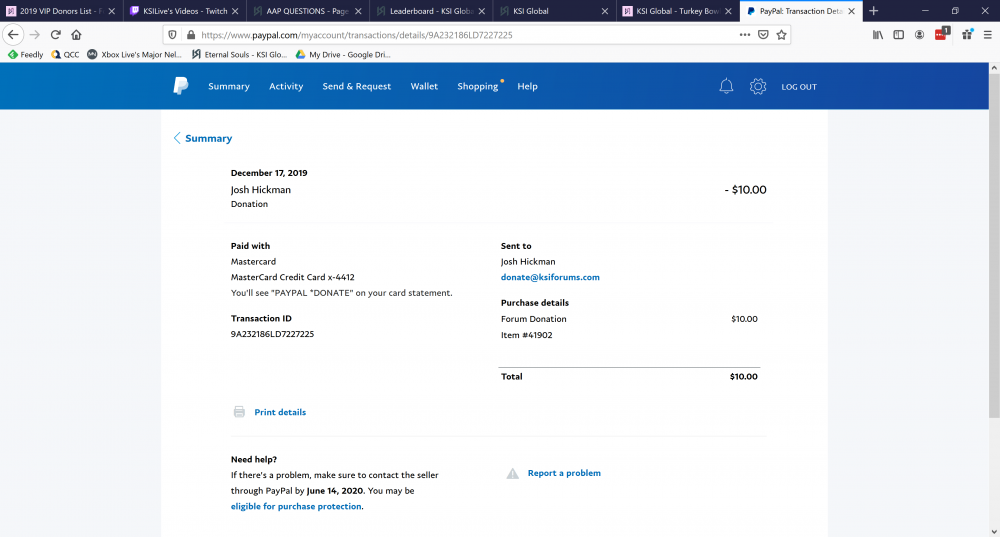Open the eligible for purchase protection link

296,507
